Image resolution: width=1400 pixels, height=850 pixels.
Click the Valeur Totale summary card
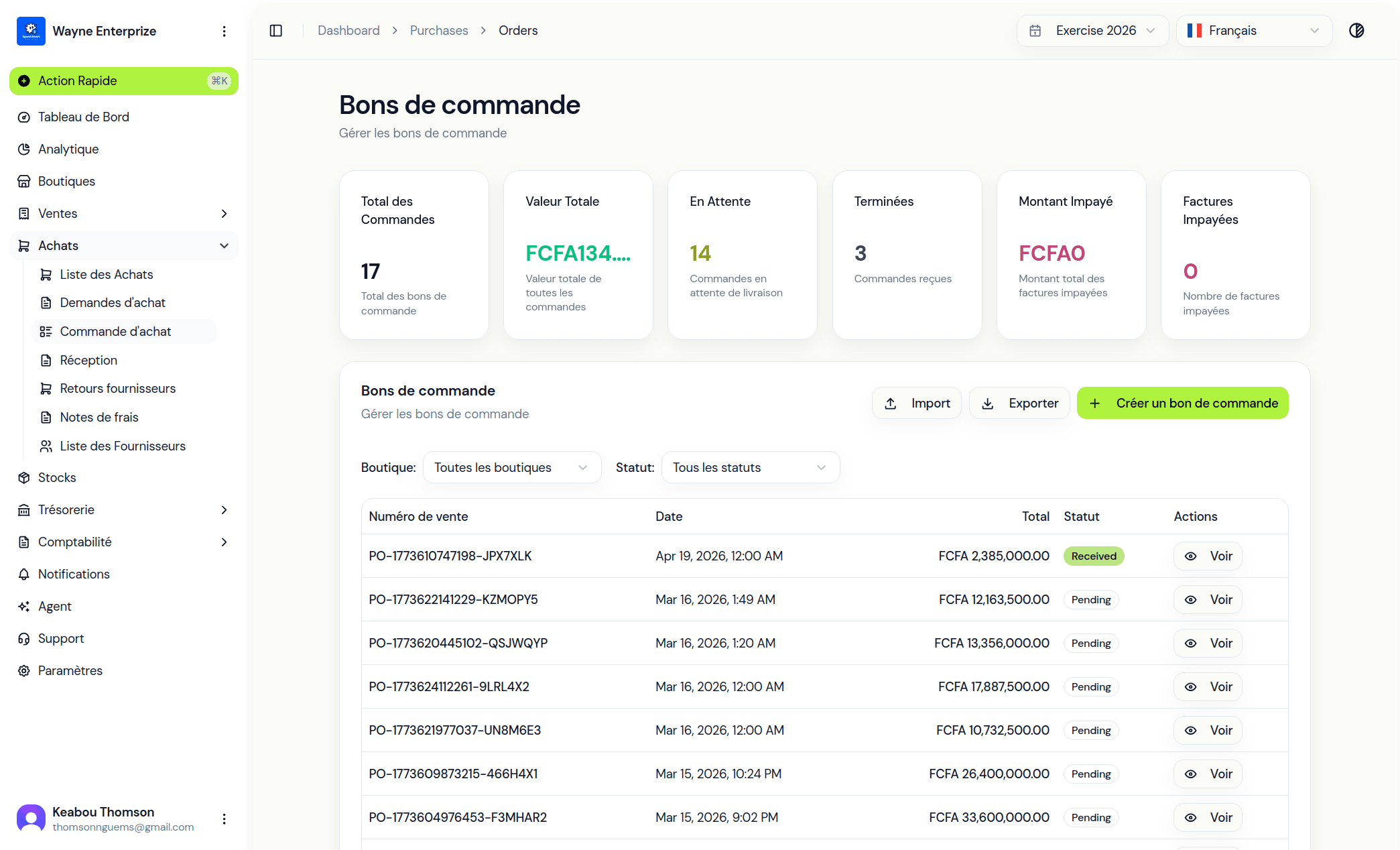coord(578,255)
